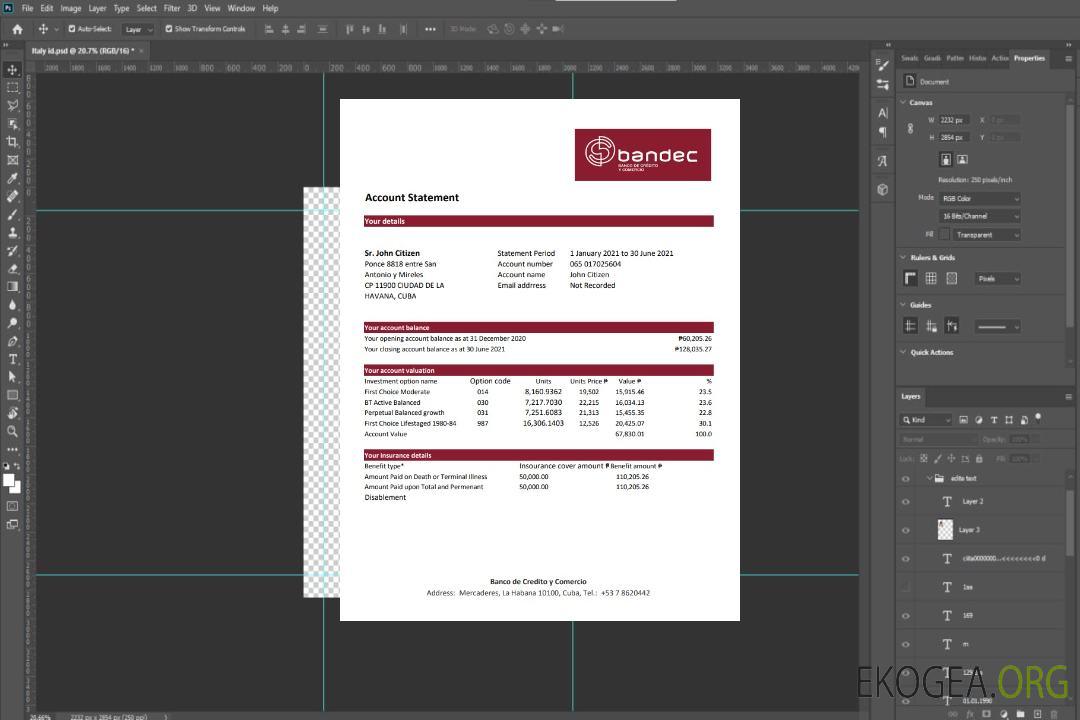Toggle rulers visibility in Rulers & Grids
This screenshot has height=720, width=1080.
[x=910, y=278]
